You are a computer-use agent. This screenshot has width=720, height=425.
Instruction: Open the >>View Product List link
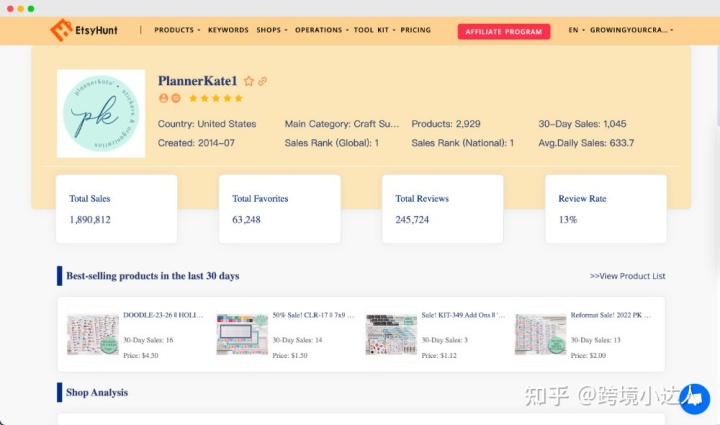627,276
